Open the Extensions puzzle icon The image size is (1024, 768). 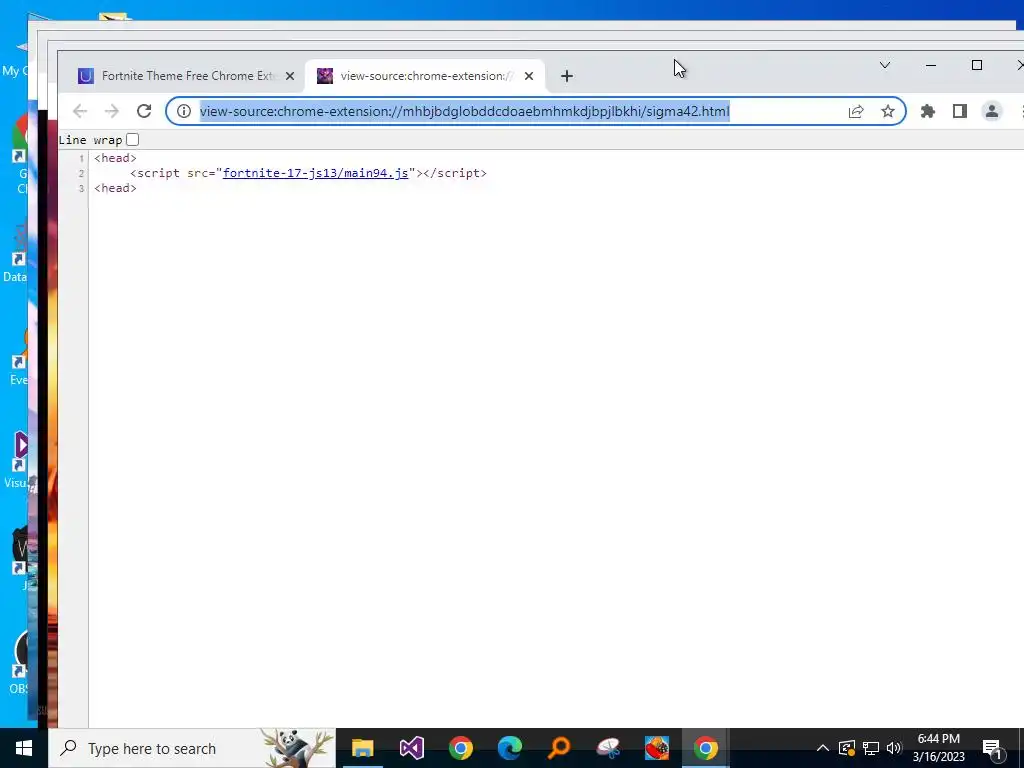pos(927,111)
